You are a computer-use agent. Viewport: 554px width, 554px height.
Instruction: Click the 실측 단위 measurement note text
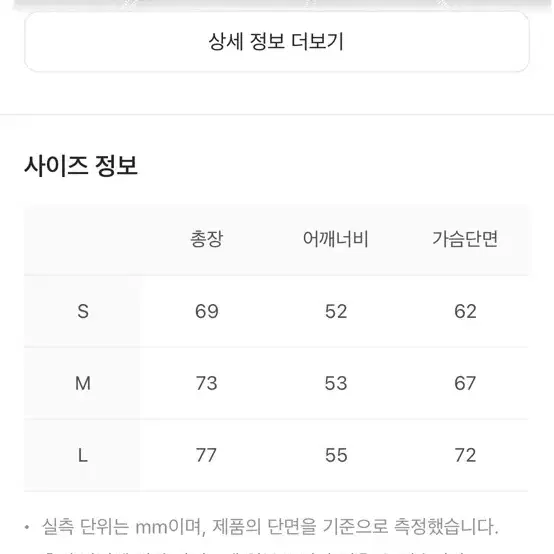pyautogui.click(x=270, y=527)
